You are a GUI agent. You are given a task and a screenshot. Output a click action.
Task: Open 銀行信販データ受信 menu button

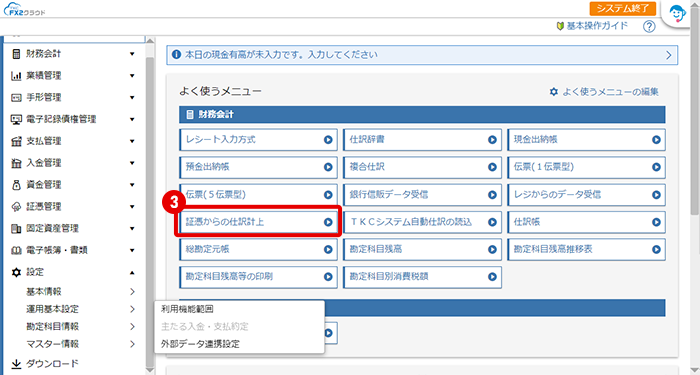tap(422, 195)
